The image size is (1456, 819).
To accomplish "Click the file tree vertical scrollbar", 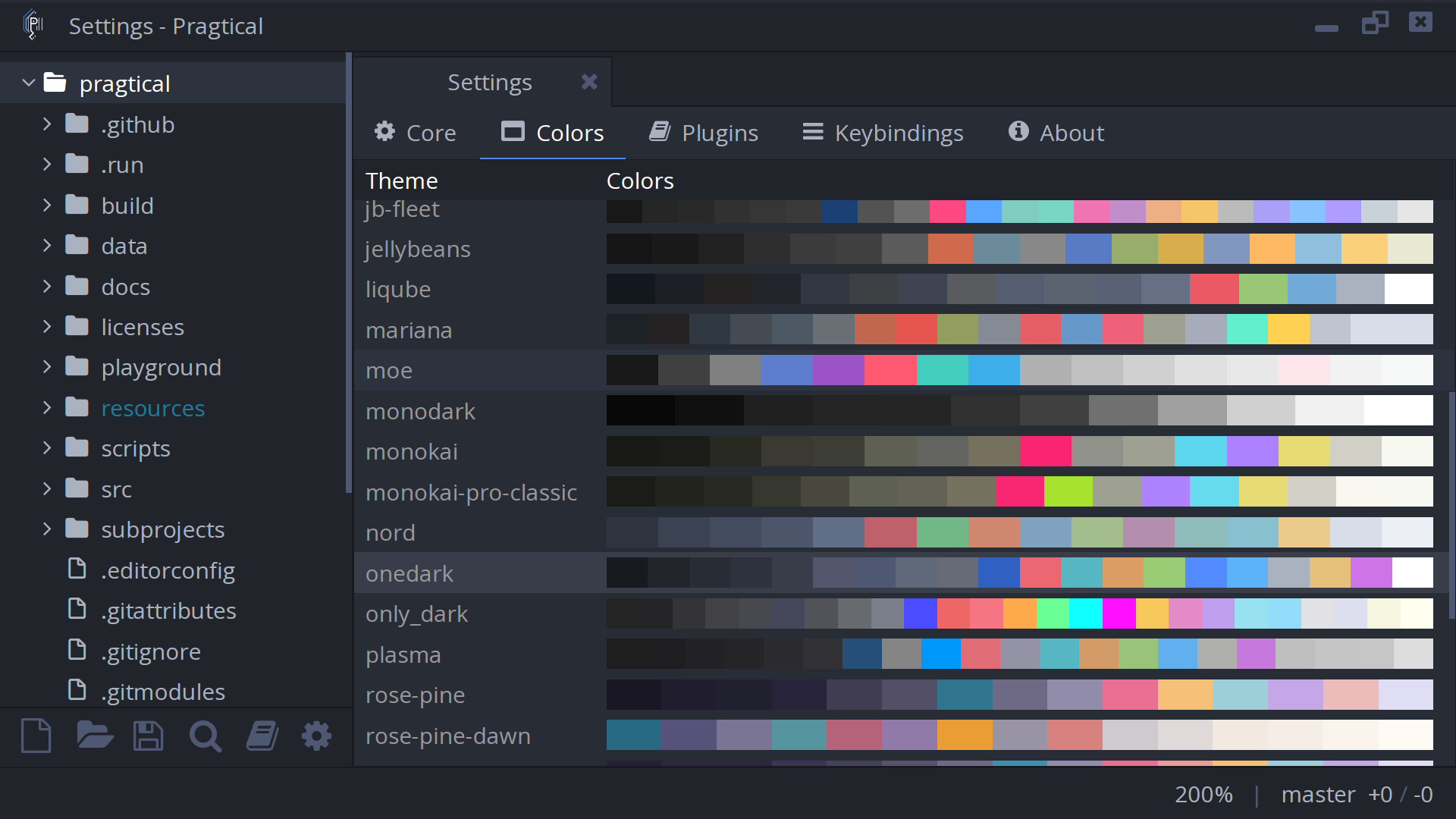I will (348, 273).
